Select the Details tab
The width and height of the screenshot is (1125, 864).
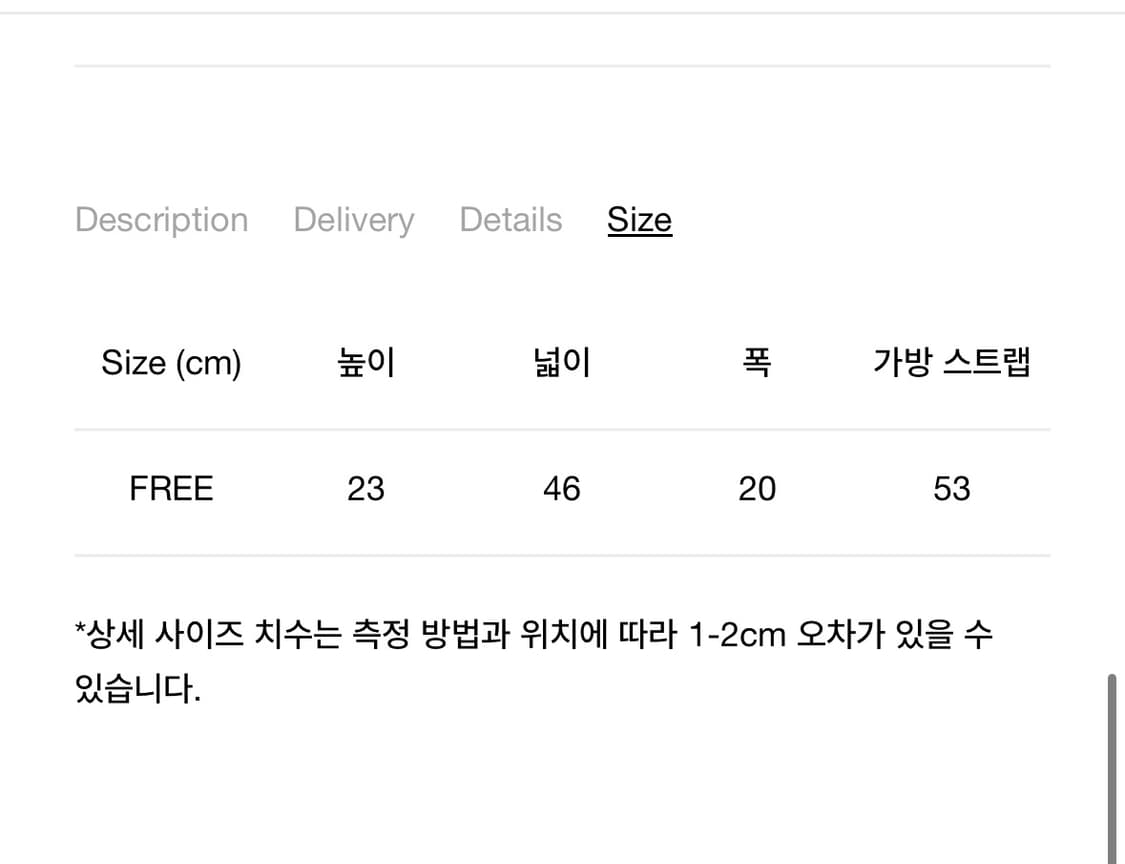pos(510,220)
